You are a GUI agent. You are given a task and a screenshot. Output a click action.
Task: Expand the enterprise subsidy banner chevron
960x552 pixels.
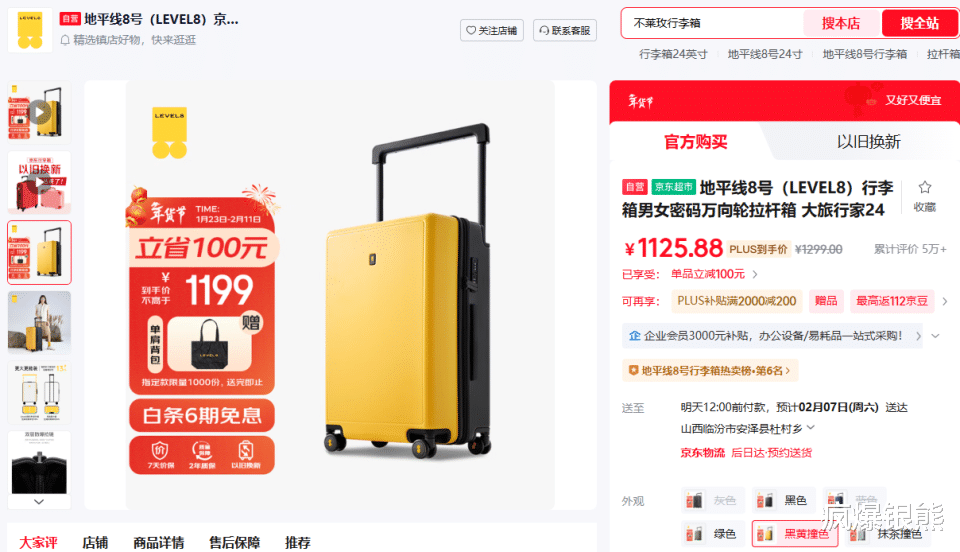(935, 335)
